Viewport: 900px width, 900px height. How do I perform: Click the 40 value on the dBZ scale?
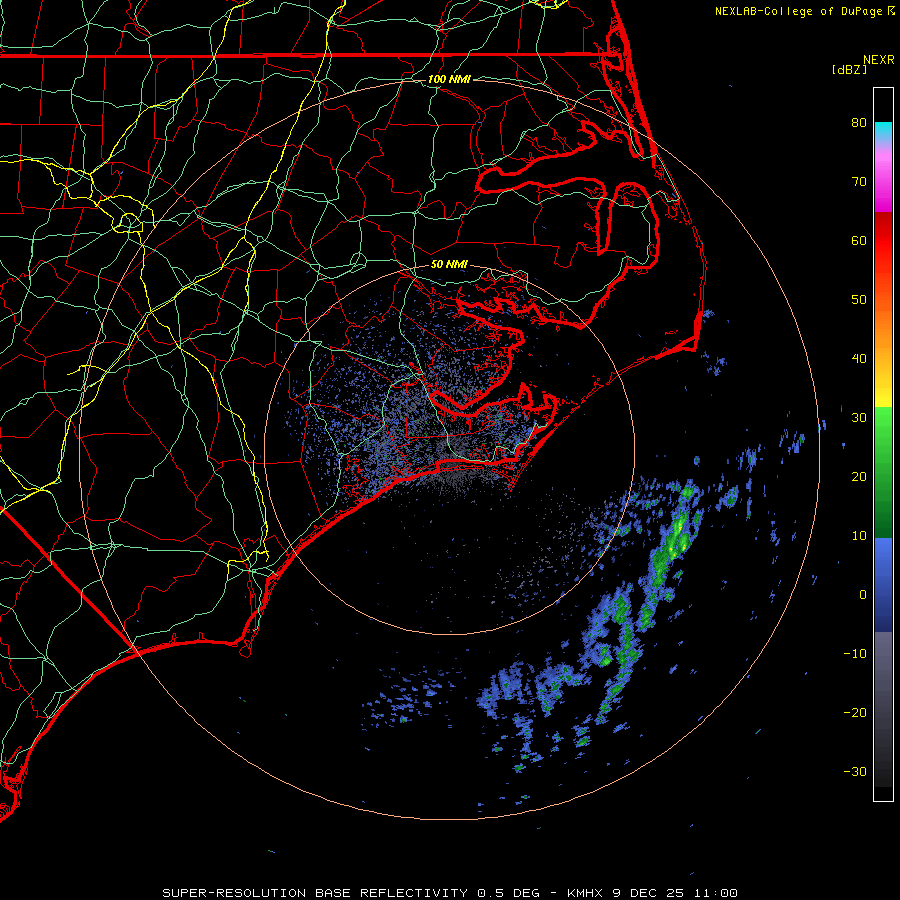click(859, 359)
